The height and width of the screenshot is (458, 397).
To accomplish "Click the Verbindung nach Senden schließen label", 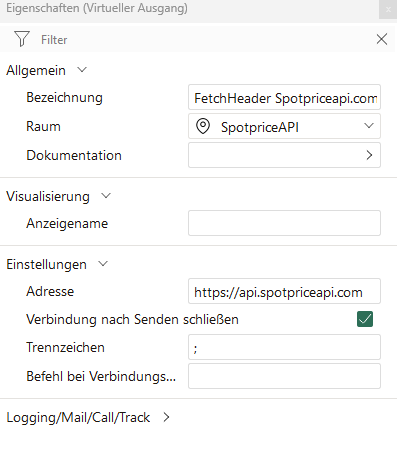I will coord(132,319).
